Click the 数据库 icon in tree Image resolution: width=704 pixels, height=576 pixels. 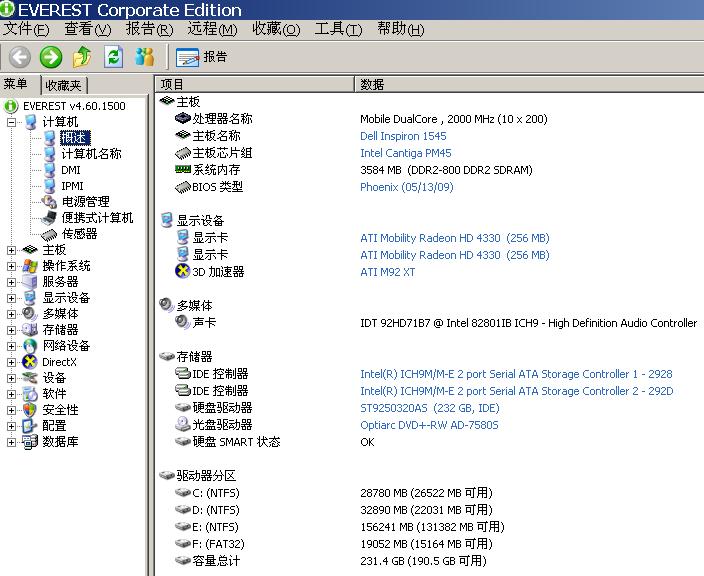[30, 442]
